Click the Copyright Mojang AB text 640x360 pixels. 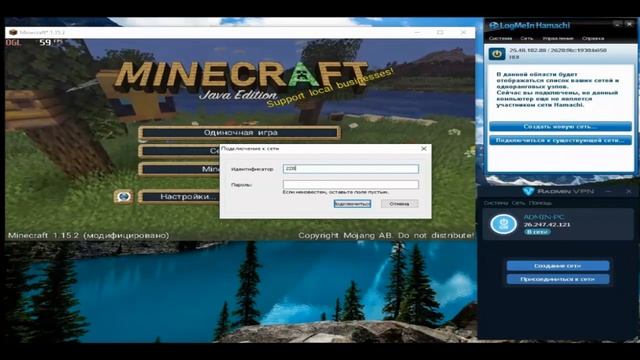point(386,236)
